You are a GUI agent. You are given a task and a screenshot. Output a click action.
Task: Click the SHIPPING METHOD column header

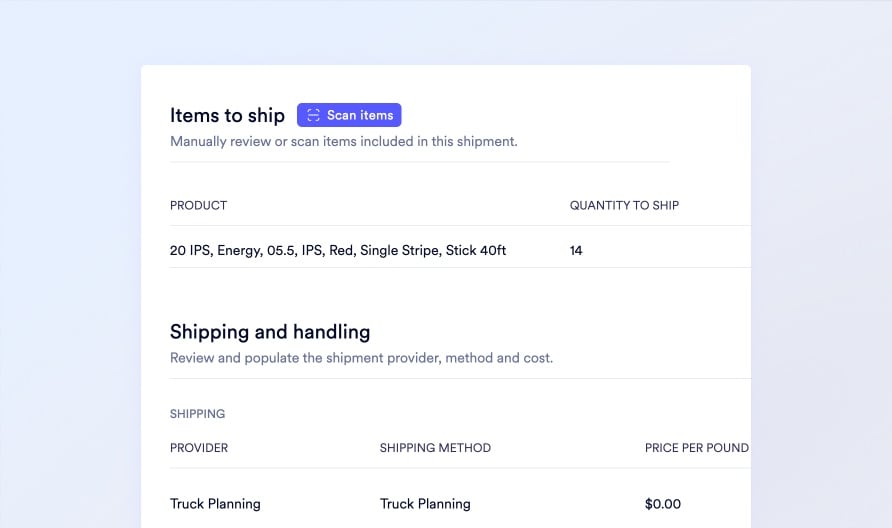pyautogui.click(x=435, y=447)
